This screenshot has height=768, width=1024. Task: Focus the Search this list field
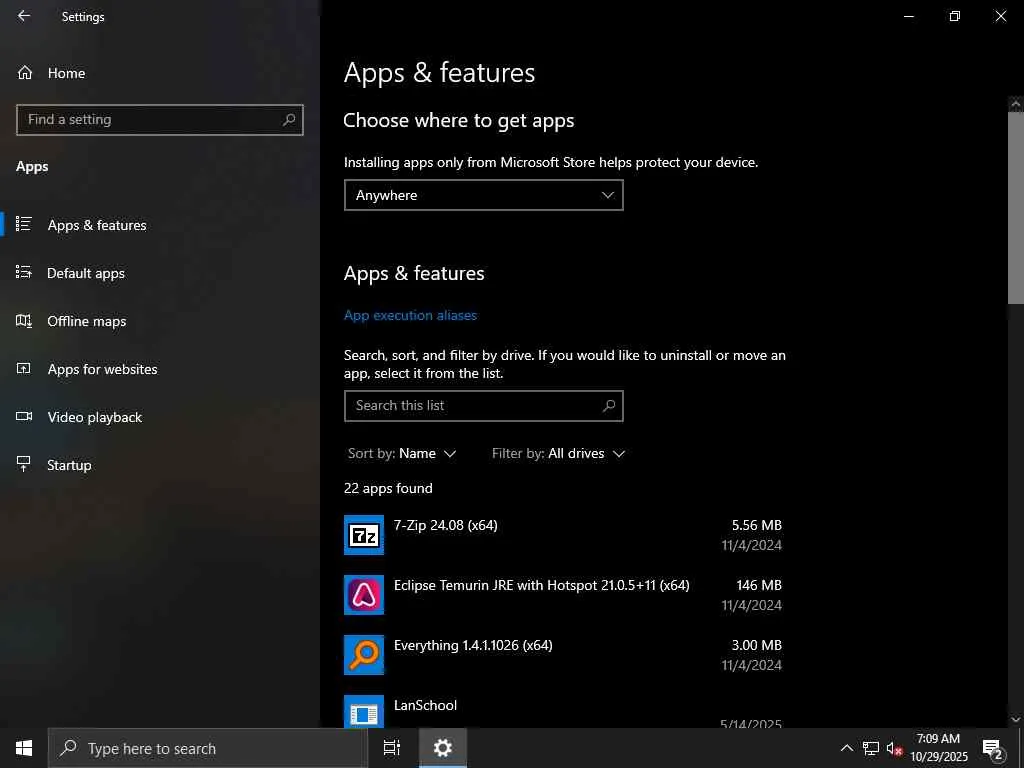[483, 406]
